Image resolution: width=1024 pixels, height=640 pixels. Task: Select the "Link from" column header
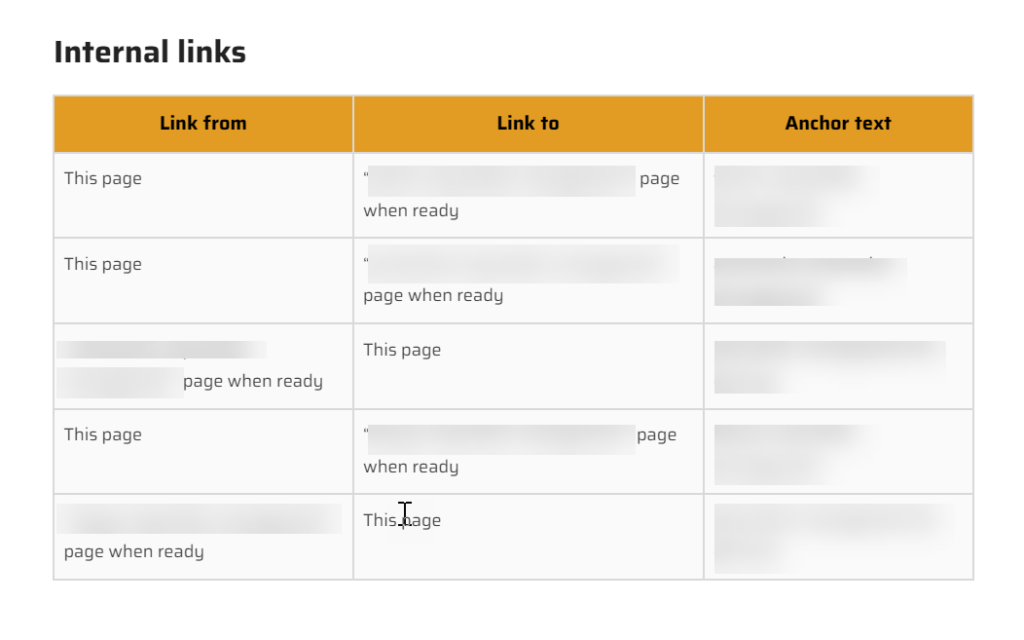click(x=203, y=123)
